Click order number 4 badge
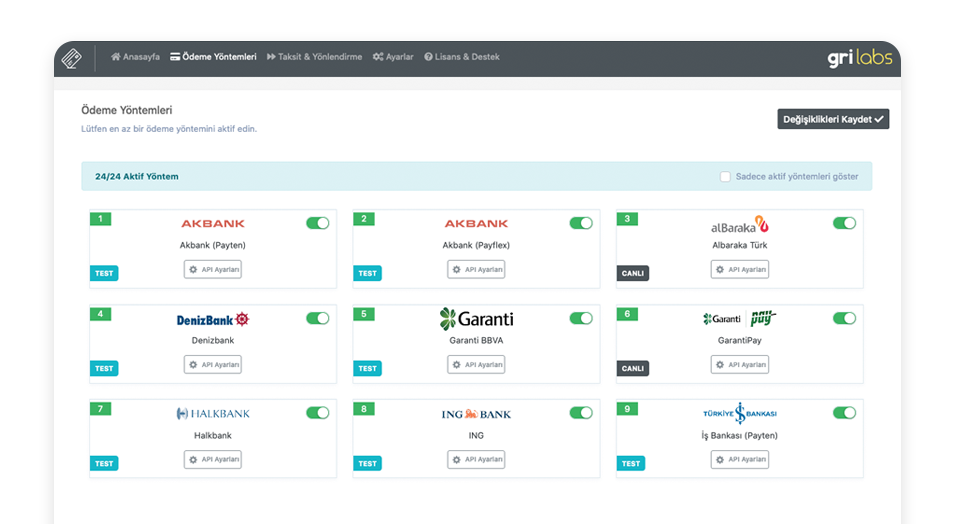Image resolution: width=954 pixels, height=524 pixels. pos(100,314)
